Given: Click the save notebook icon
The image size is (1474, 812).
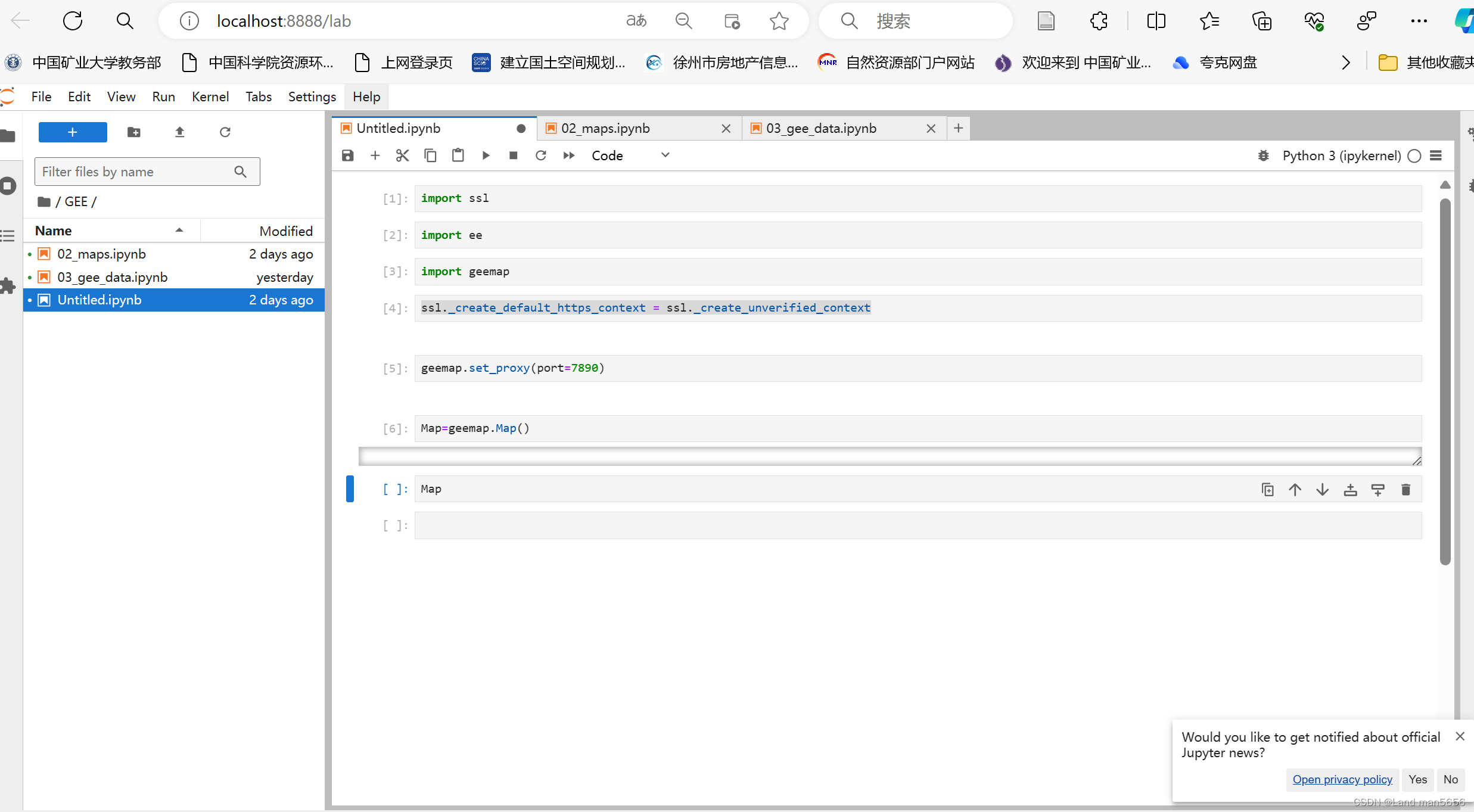Looking at the screenshot, I should click(348, 155).
